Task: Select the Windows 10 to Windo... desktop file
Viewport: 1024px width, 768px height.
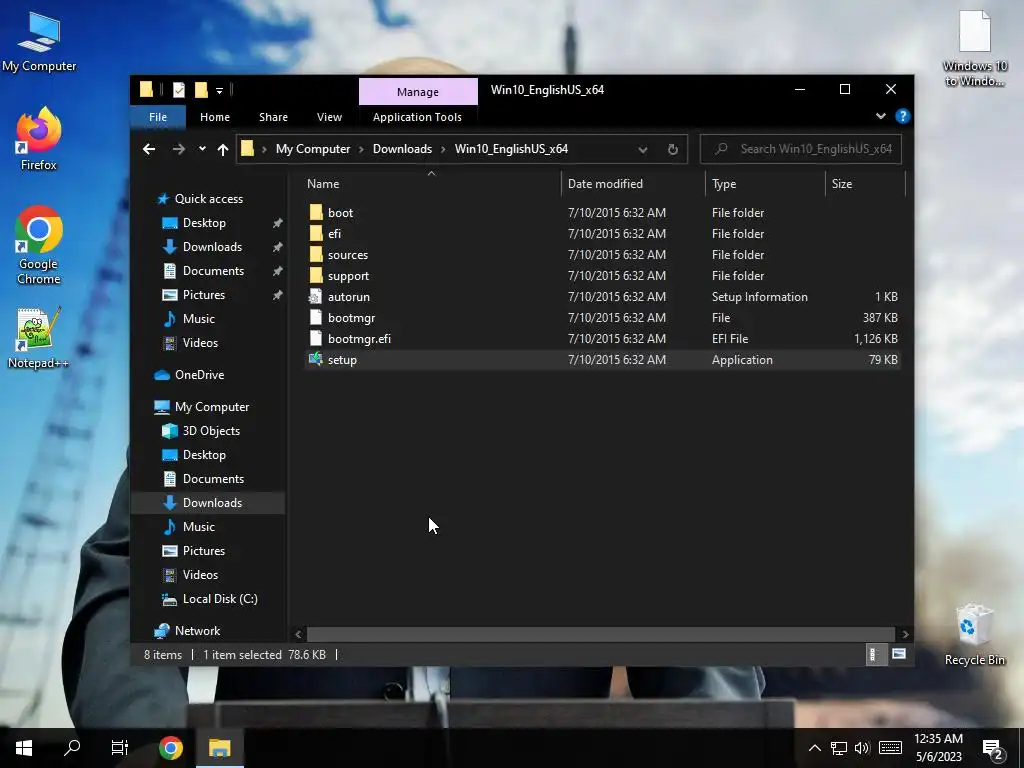Action: (974, 48)
